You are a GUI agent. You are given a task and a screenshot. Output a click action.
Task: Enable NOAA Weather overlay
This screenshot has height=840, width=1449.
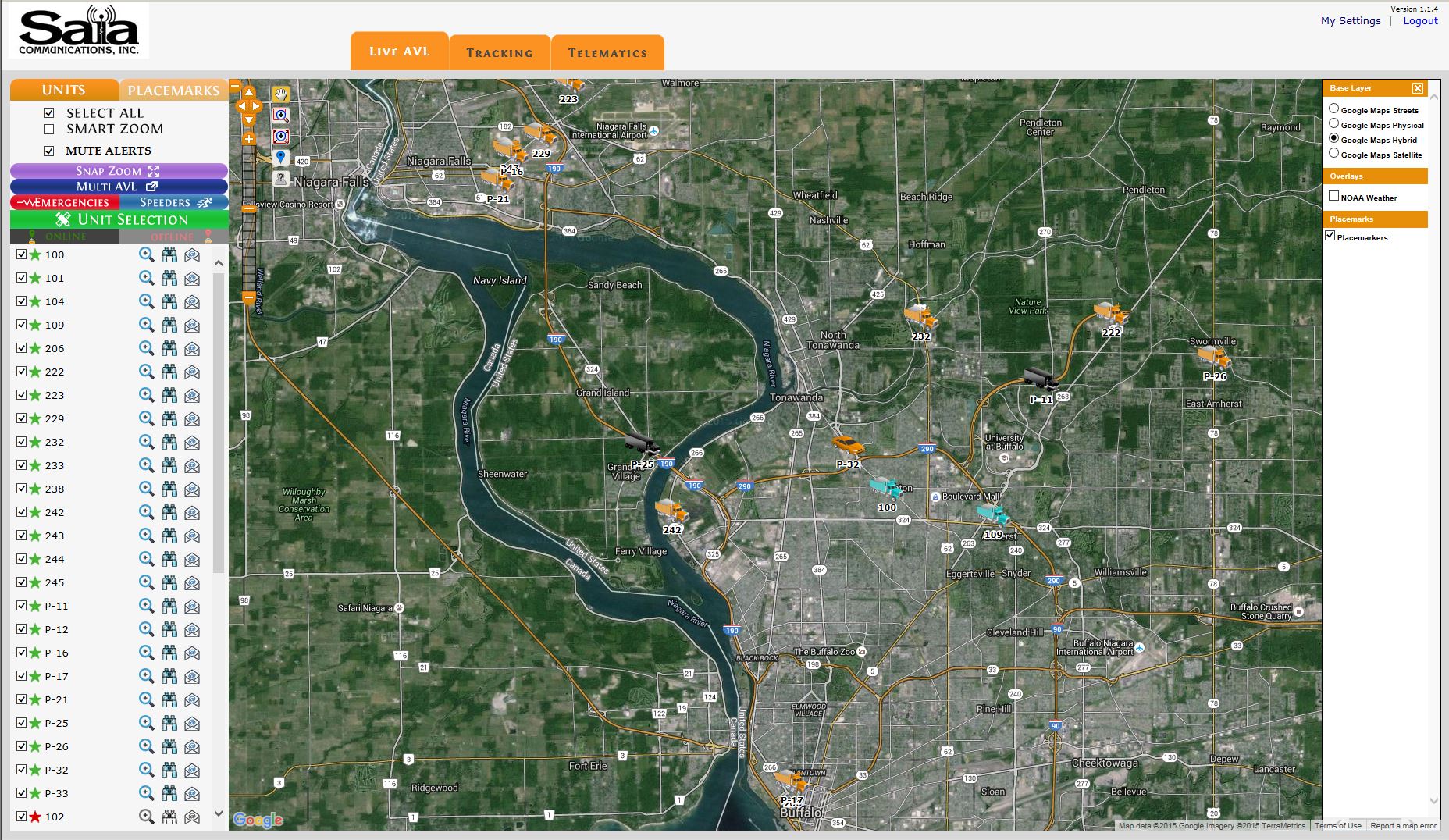1333,197
